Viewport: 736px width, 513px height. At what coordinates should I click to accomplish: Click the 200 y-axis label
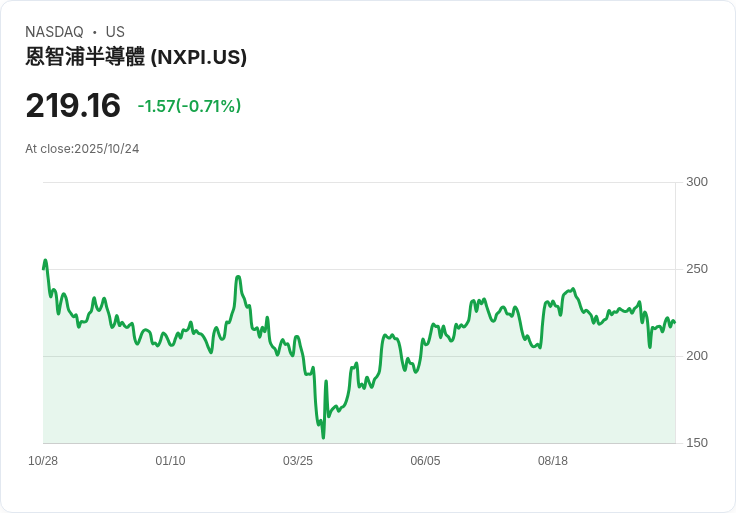(x=697, y=356)
